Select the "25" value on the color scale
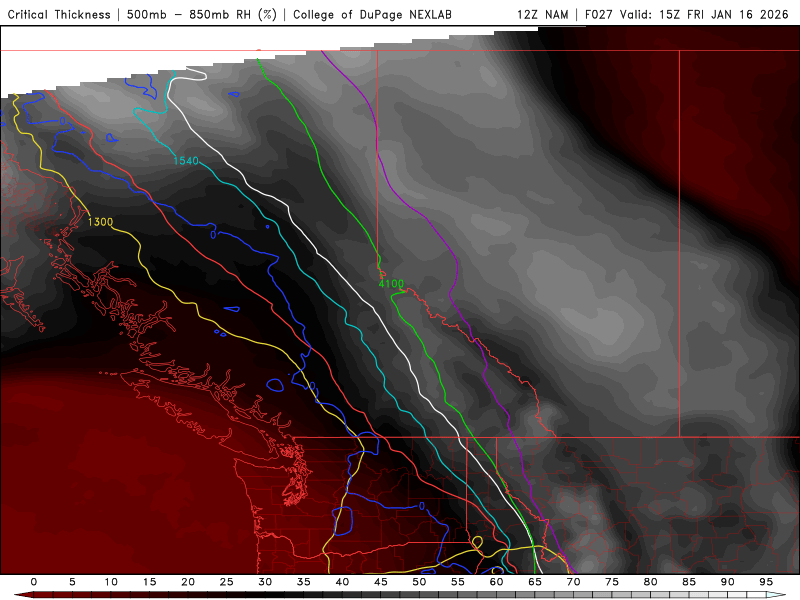This screenshot has height=600, width=800. coord(227,582)
